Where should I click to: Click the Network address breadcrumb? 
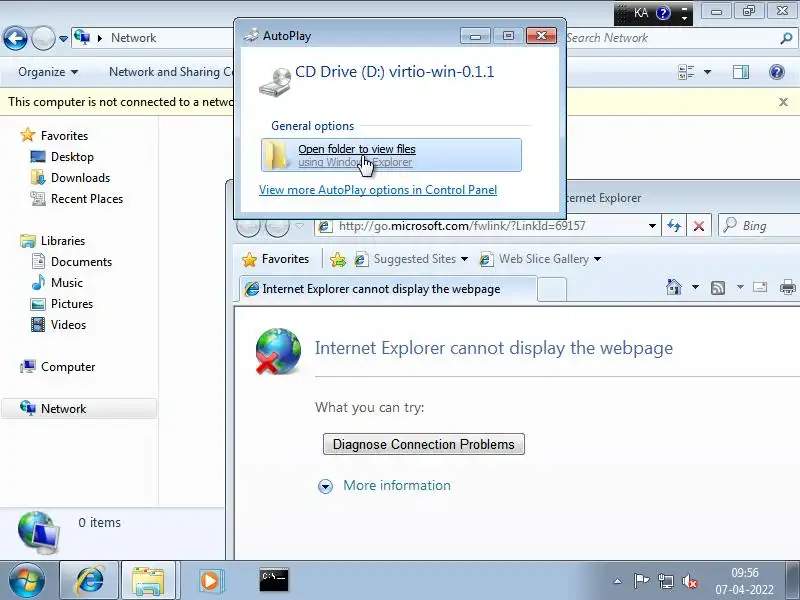pos(133,38)
